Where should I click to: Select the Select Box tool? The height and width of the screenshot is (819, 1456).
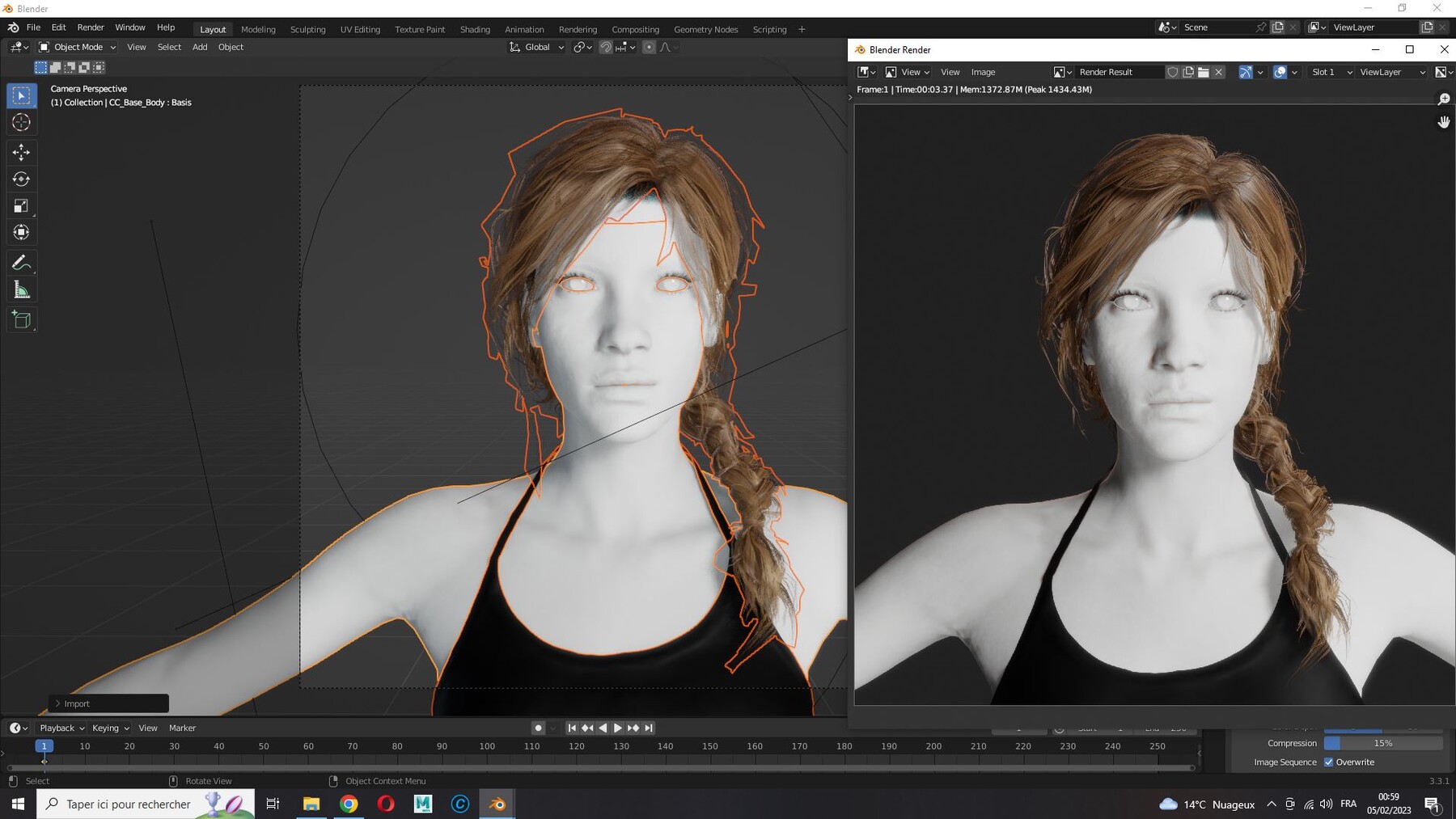(22, 95)
